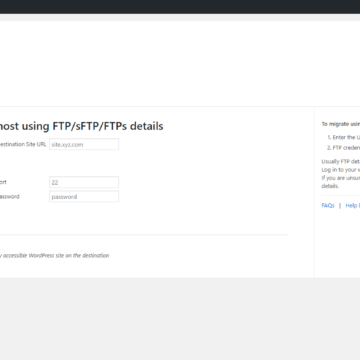Screen dimensions: 360x360
Task: Click the FTP/sFTP/FTPs details heading
Action: coord(81,126)
